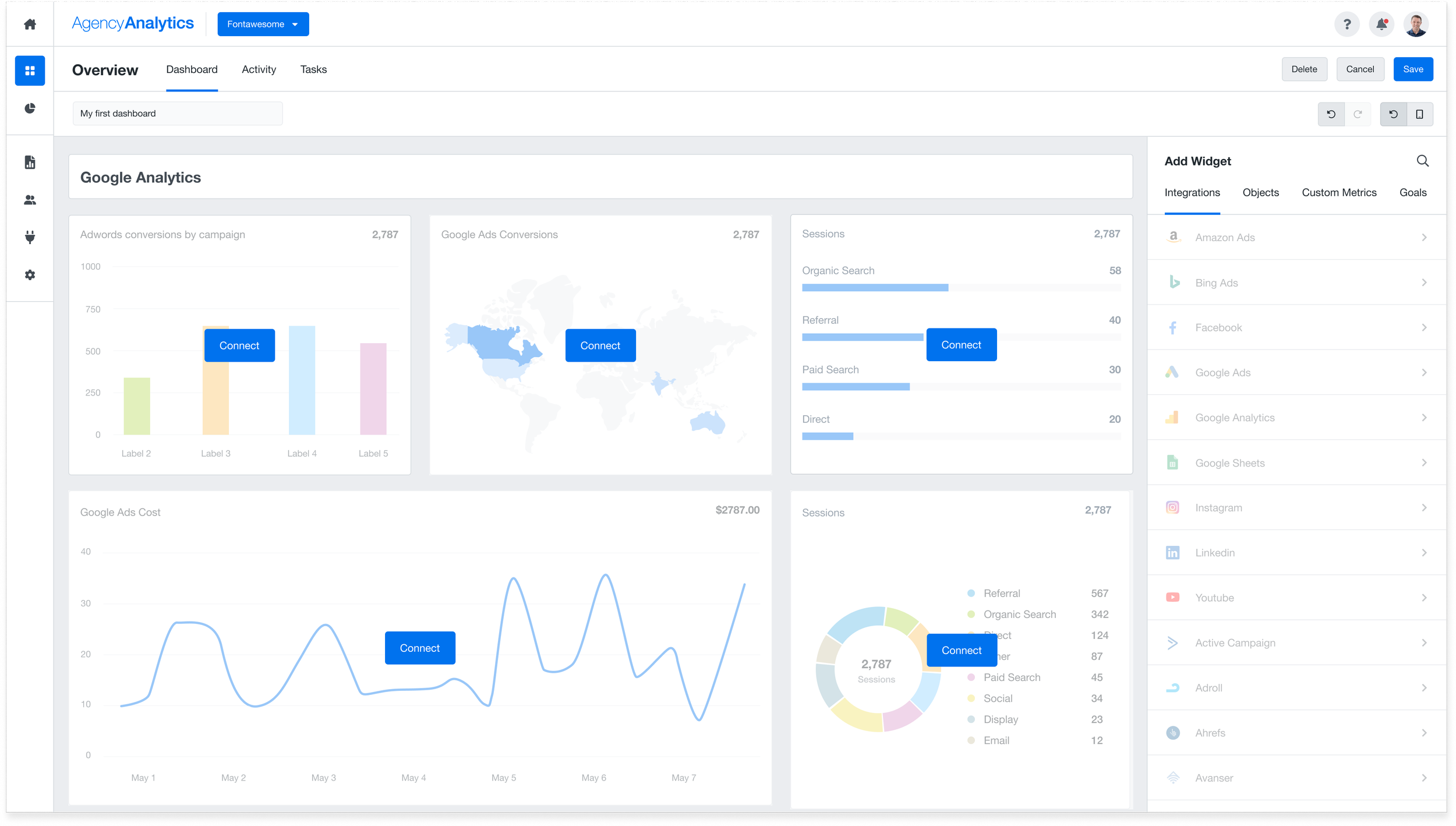Connect the Adwords conversions by campaign widget
Screen dimensions: 1456x826
pyautogui.click(x=239, y=345)
